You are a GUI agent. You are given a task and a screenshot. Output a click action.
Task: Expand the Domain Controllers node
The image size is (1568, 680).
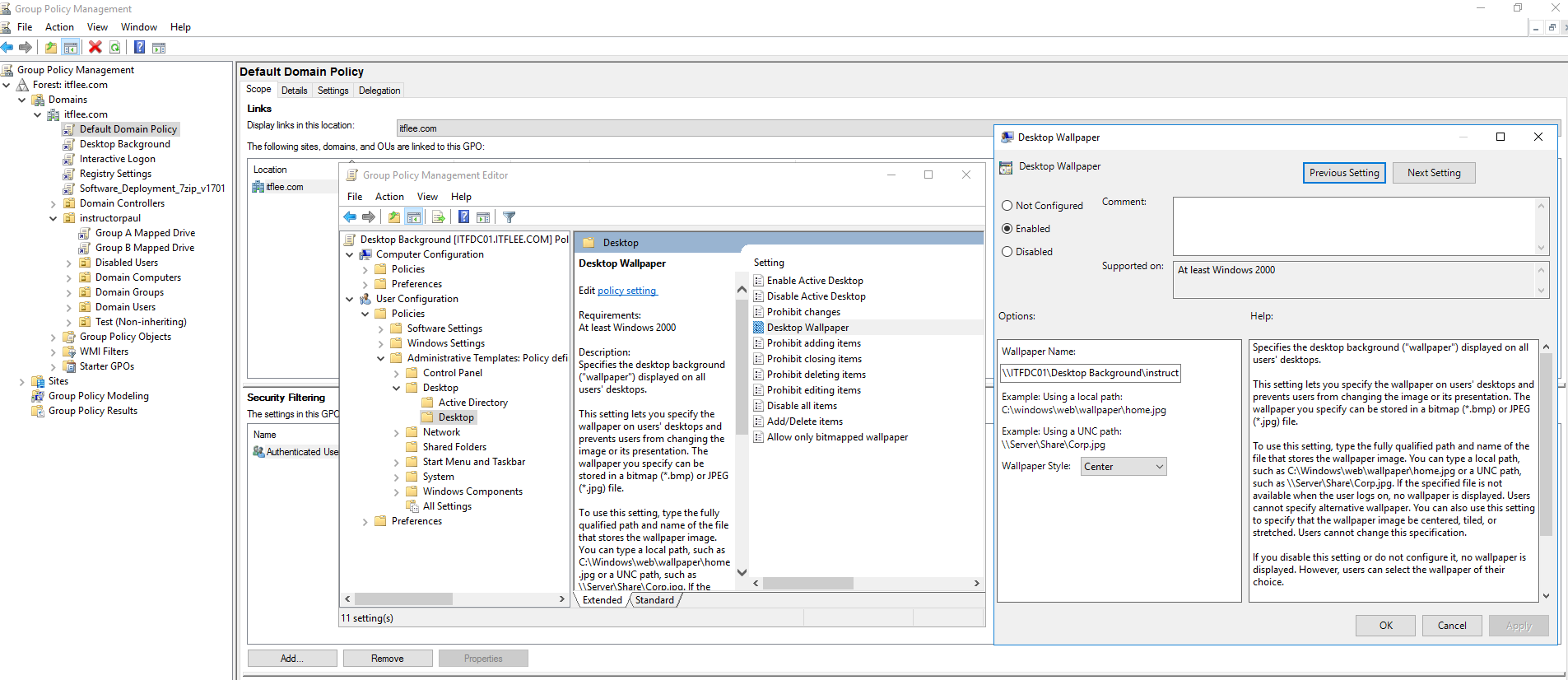54,203
